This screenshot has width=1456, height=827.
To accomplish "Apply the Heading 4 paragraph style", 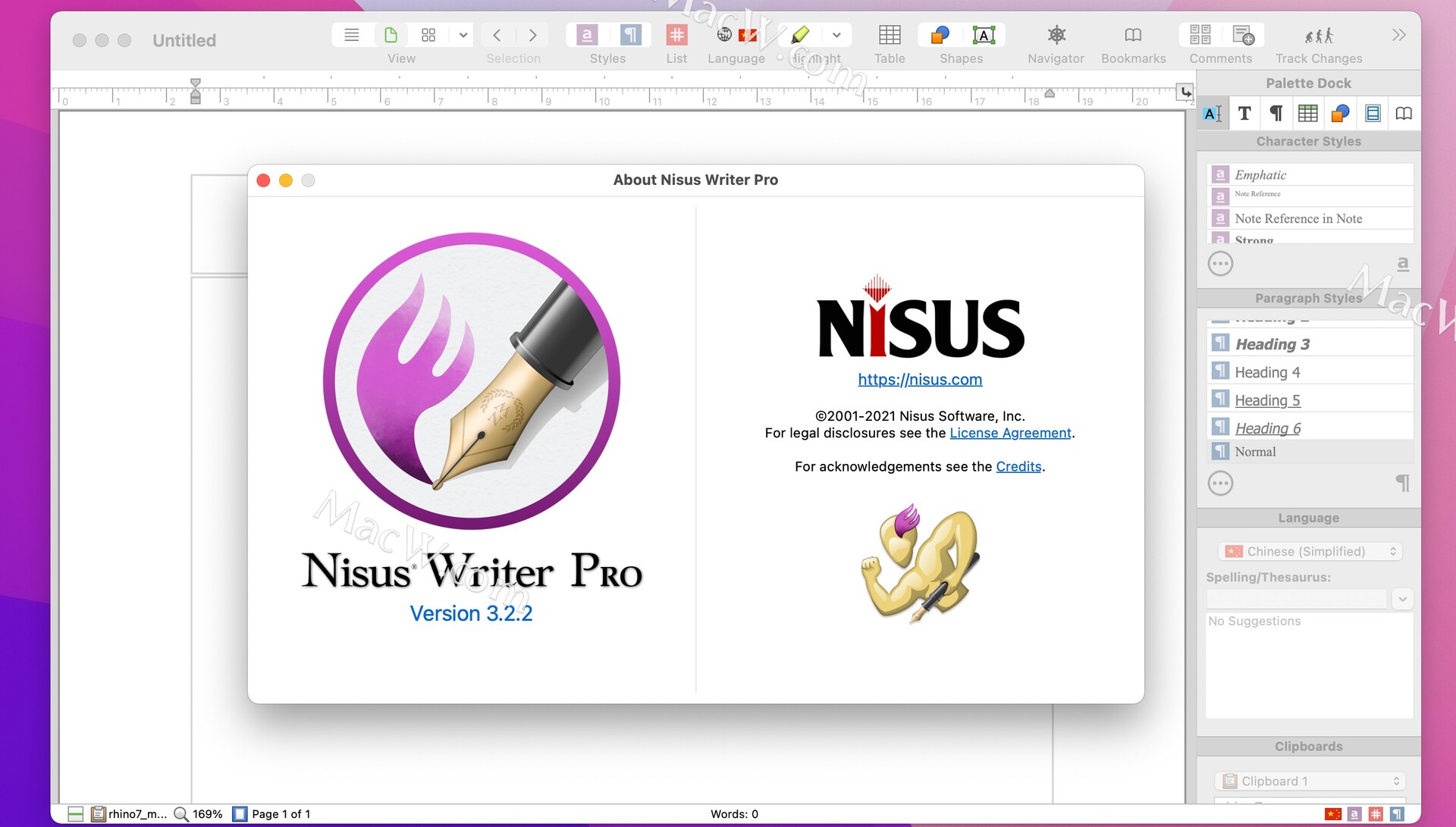I will coord(1310,371).
